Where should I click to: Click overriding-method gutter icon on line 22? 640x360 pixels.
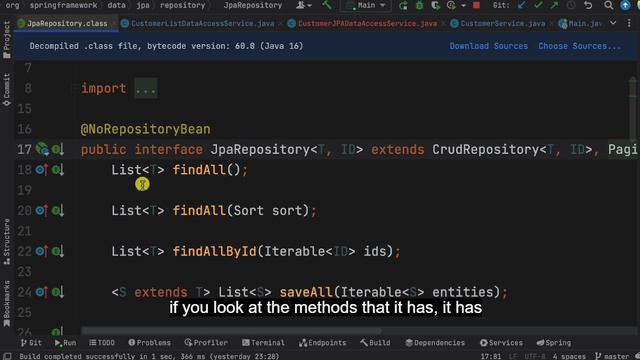click(x=42, y=251)
